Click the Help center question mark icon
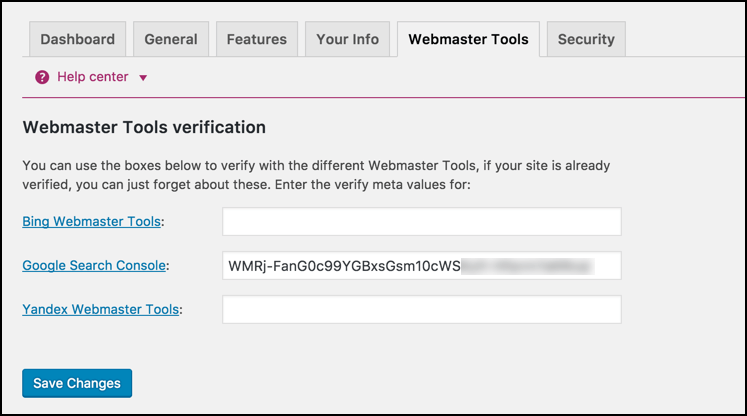The image size is (747, 416). point(42,77)
